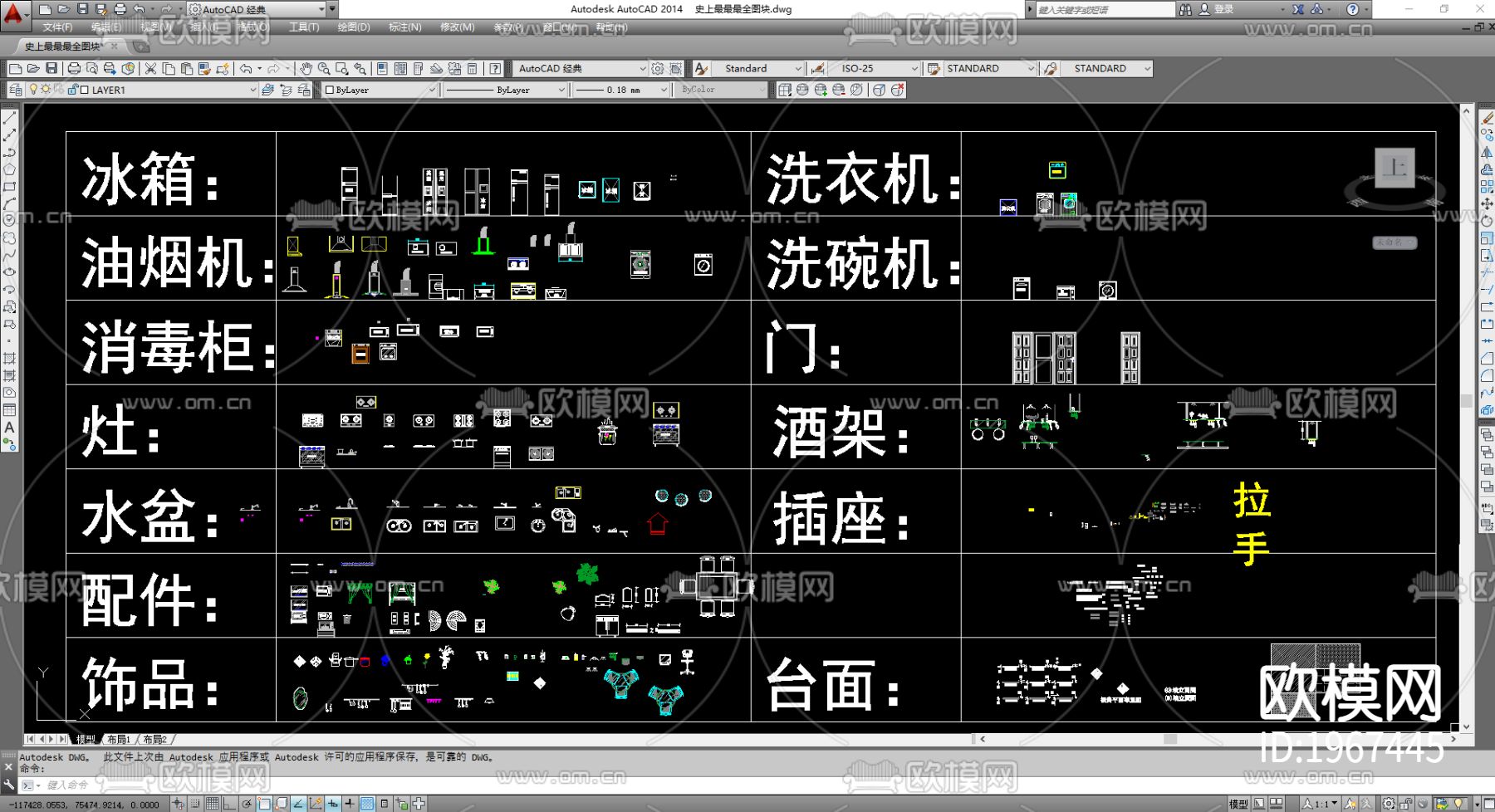
Task: Click the Autodesk Exchange X icon
Action: point(1298,9)
